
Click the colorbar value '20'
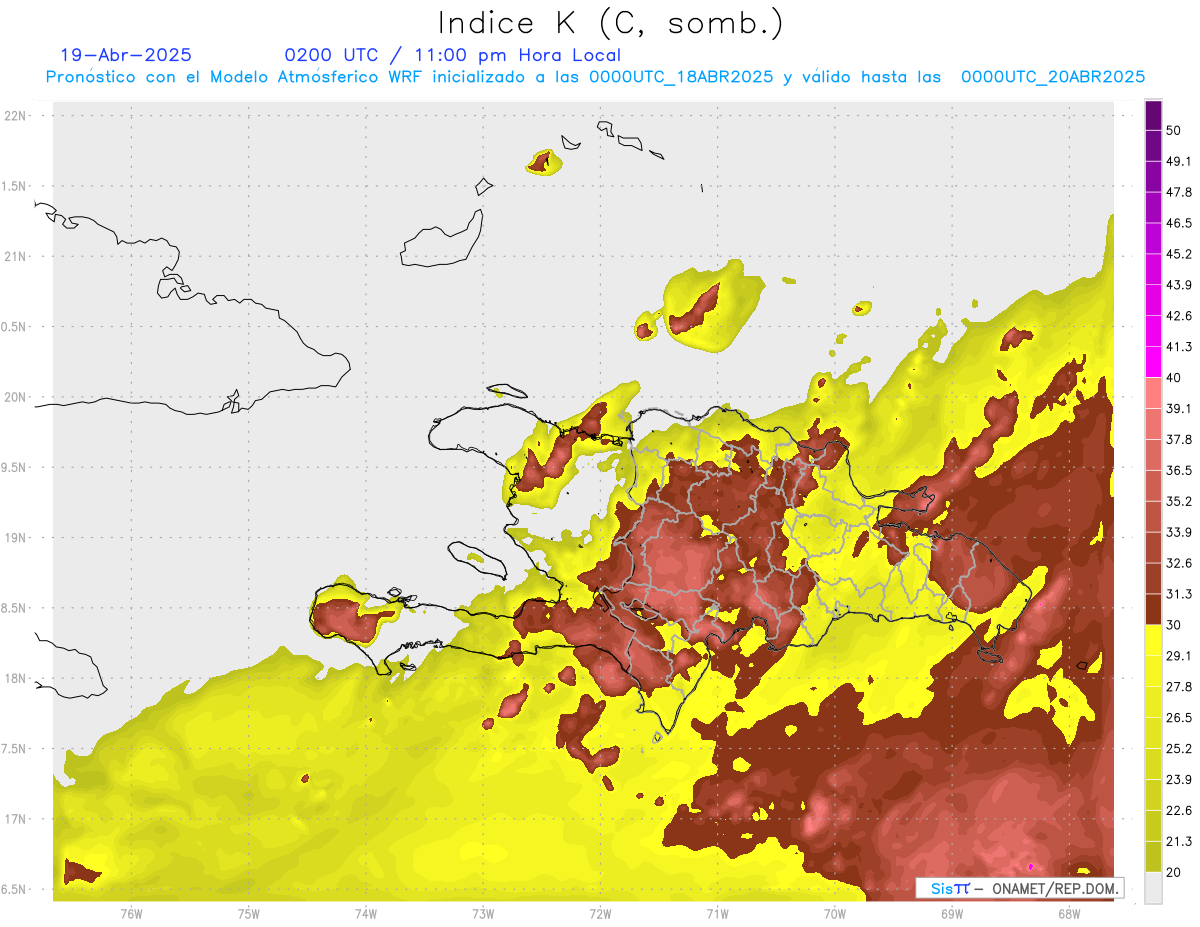pos(1174,872)
